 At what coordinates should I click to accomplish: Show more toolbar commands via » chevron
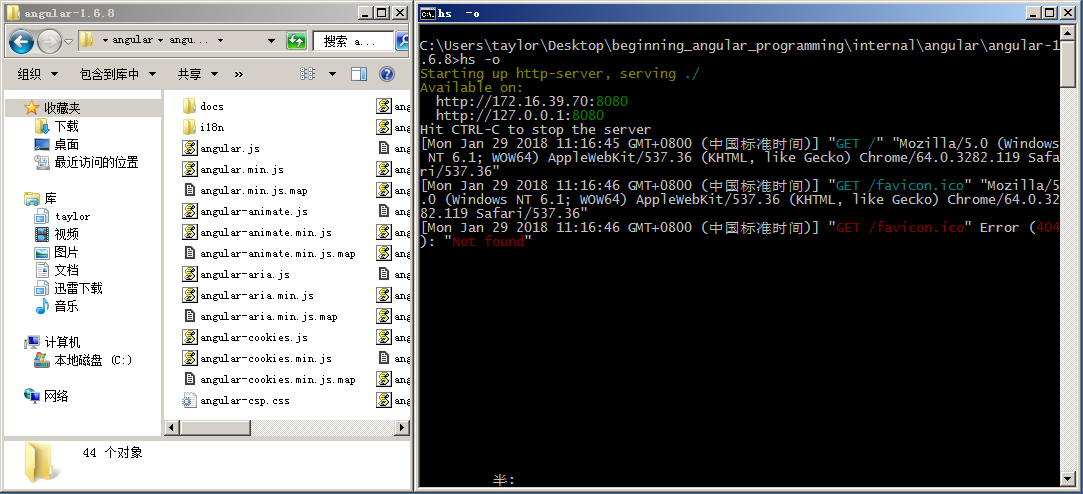(x=239, y=74)
